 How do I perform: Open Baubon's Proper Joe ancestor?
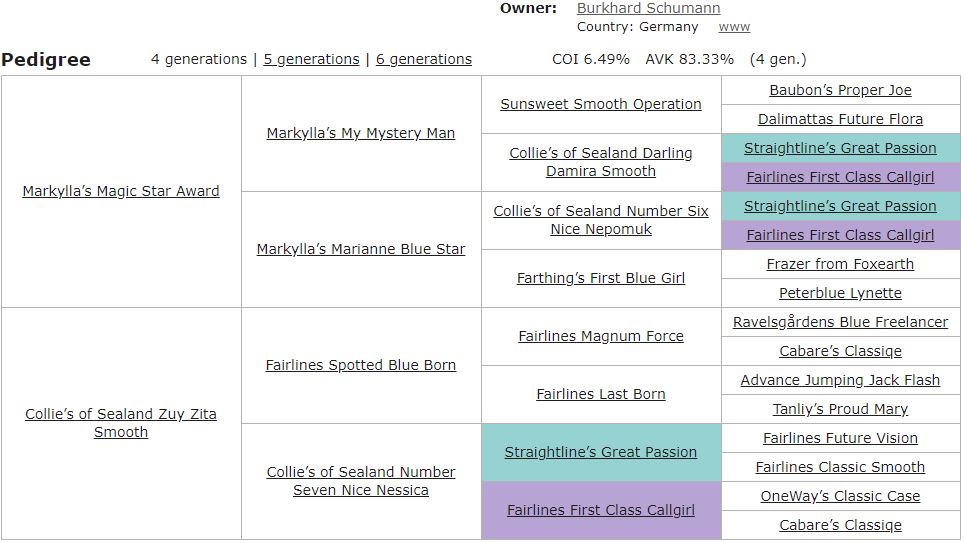pos(840,90)
